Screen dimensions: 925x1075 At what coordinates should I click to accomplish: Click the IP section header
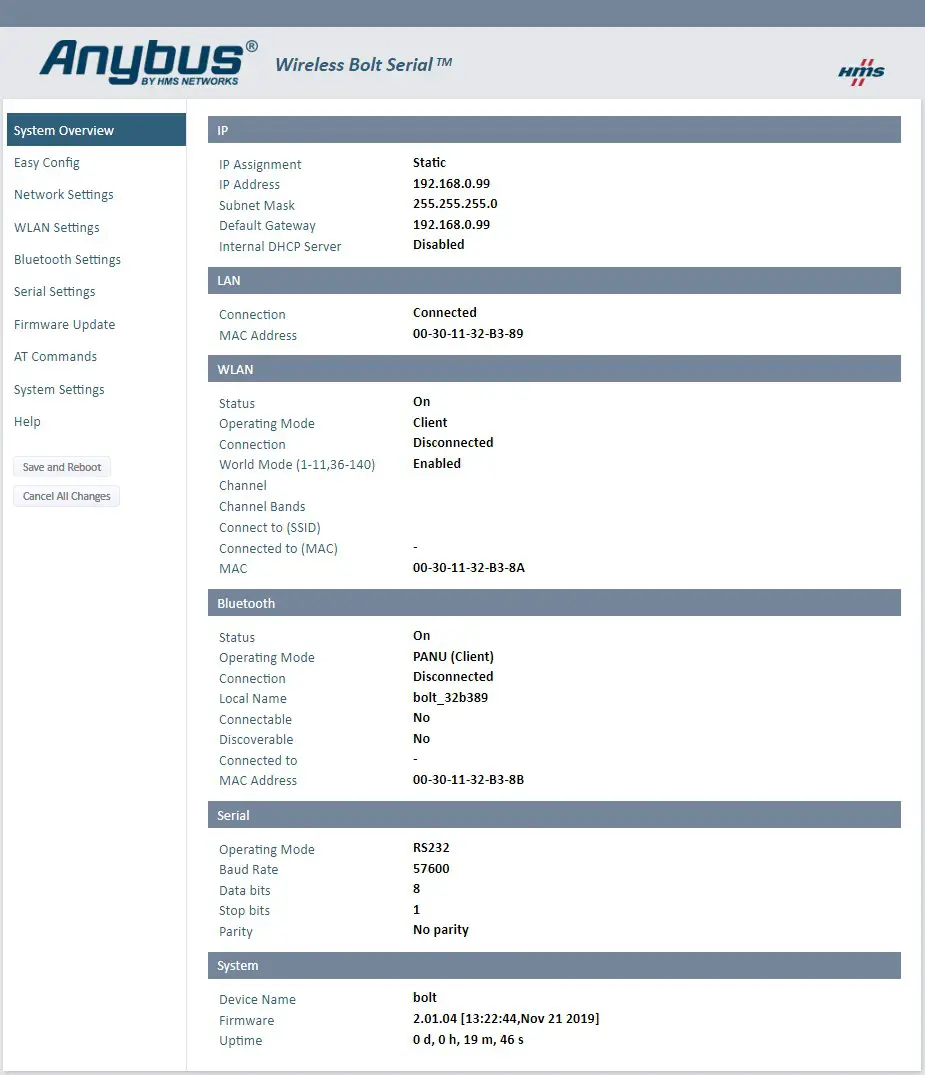pyautogui.click(x=554, y=130)
